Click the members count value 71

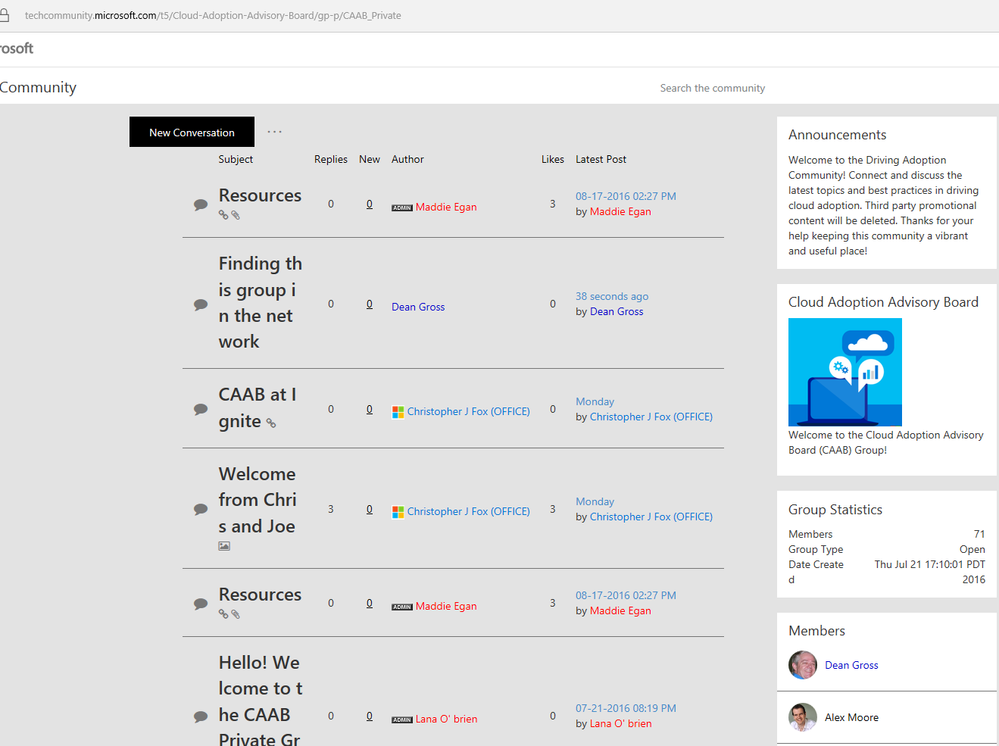(979, 534)
